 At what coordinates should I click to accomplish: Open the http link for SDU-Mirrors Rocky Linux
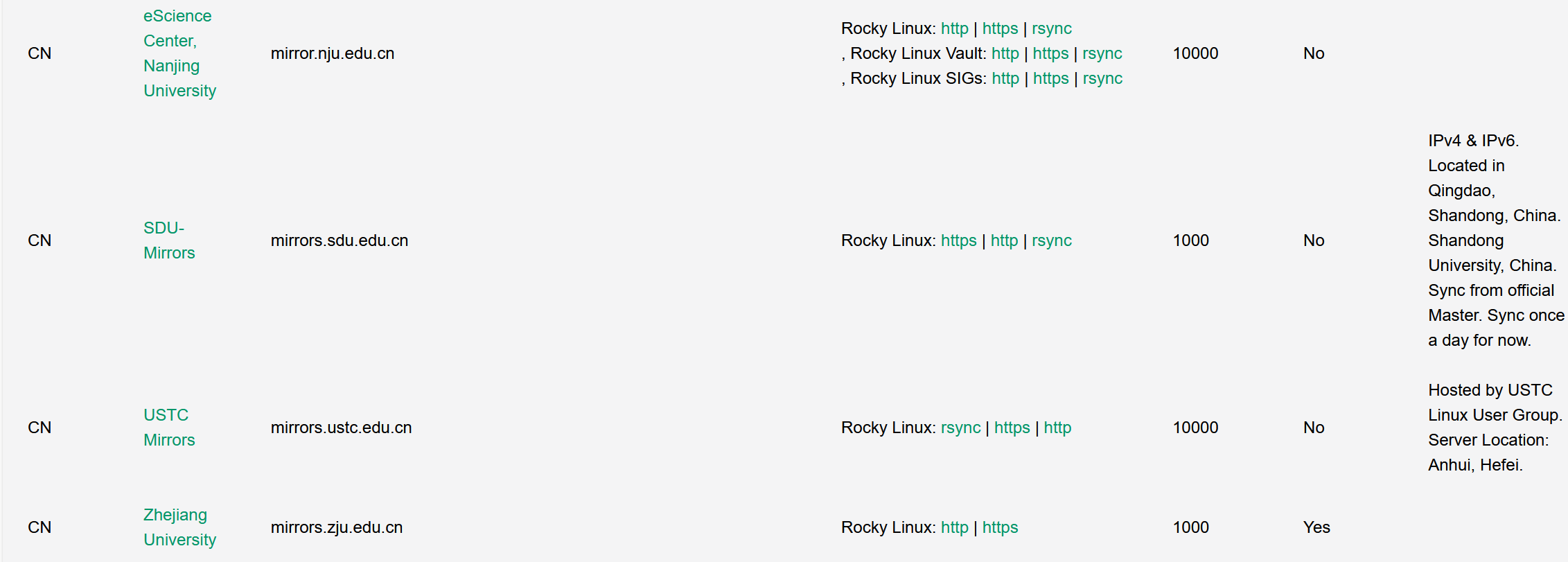tap(1003, 240)
